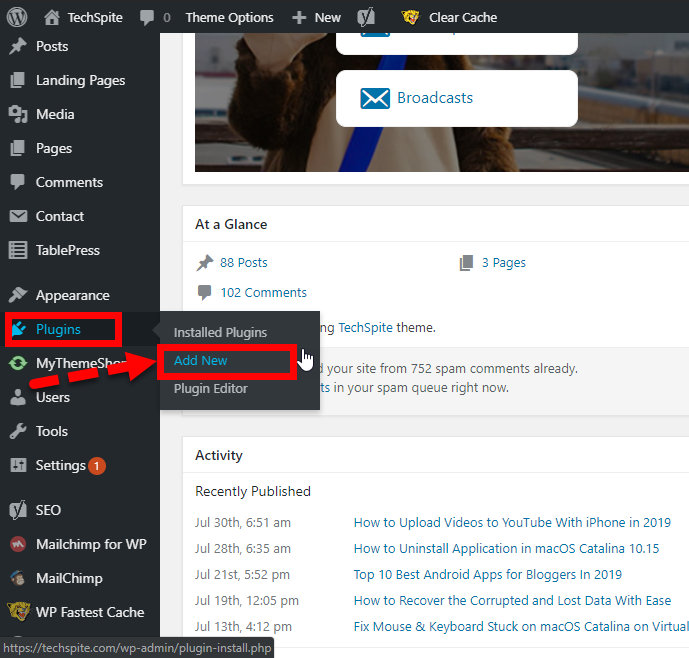
Task: Click the Yoast SEO icon in admin bar
Action: tap(367, 17)
